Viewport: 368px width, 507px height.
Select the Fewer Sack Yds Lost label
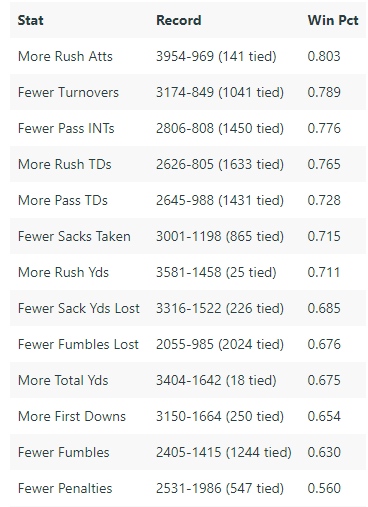(79, 308)
